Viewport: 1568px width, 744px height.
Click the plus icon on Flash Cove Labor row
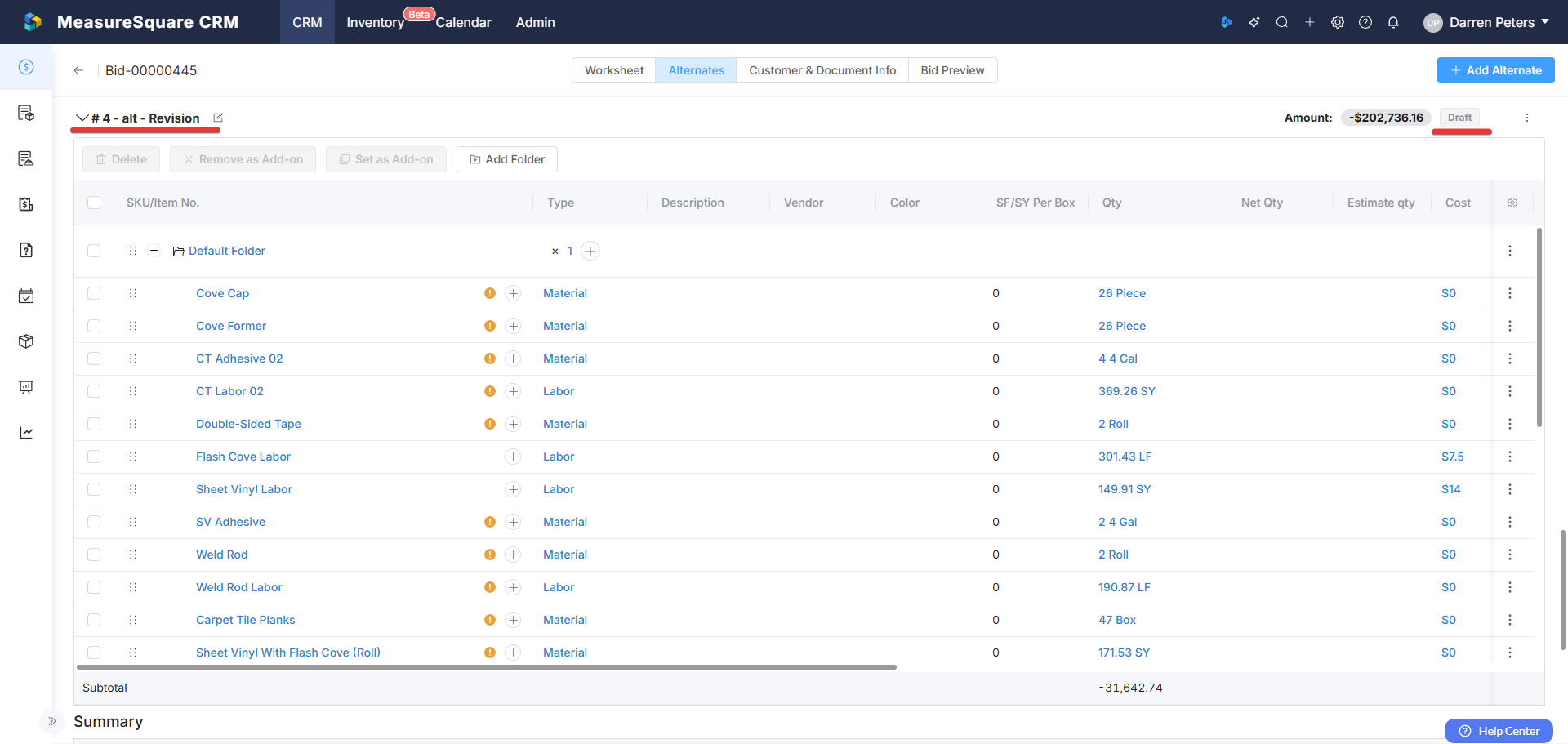[513, 457]
